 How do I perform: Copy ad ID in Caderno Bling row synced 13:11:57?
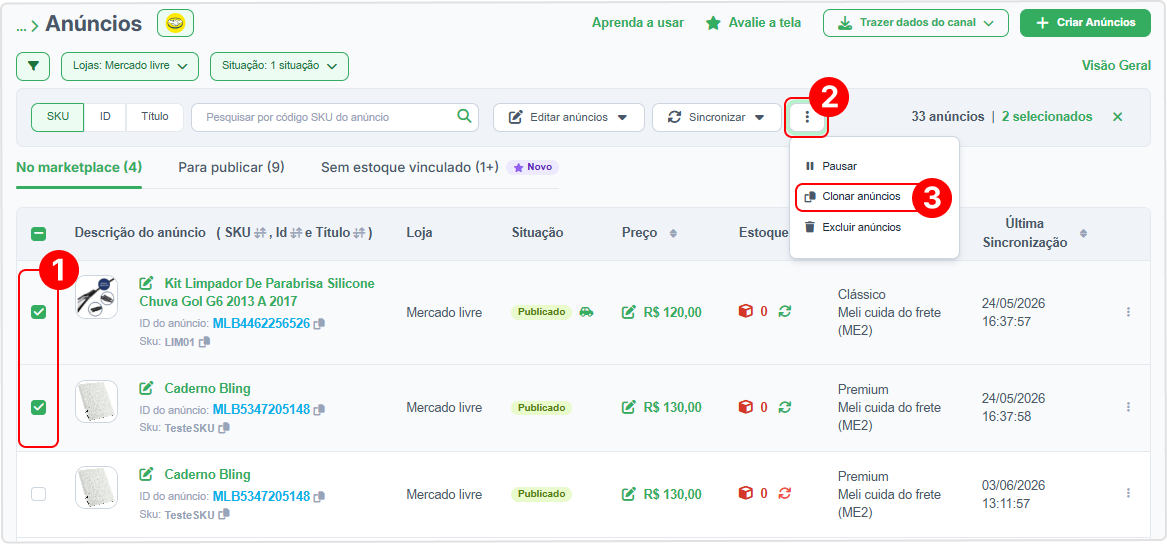coord(319,496)
